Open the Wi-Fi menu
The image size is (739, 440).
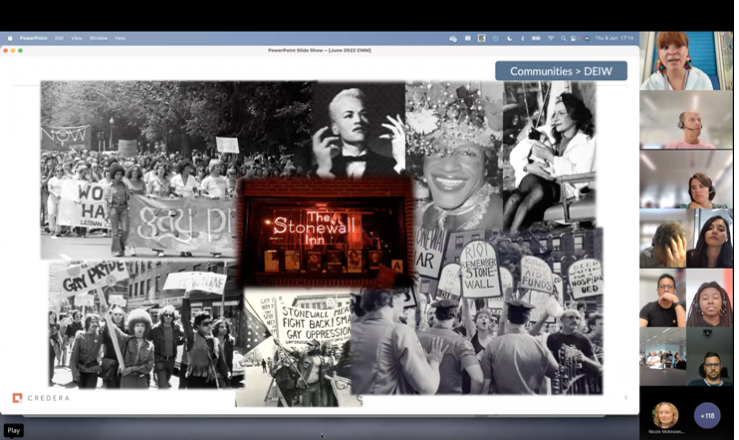pos(550,39)
